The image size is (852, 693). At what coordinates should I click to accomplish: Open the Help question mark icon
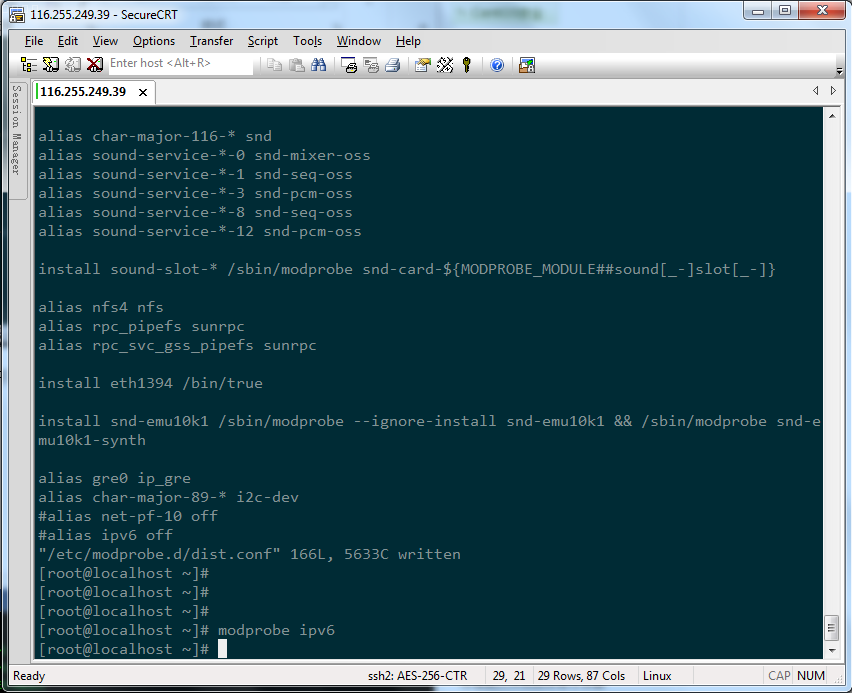click(x=497, y=64)
